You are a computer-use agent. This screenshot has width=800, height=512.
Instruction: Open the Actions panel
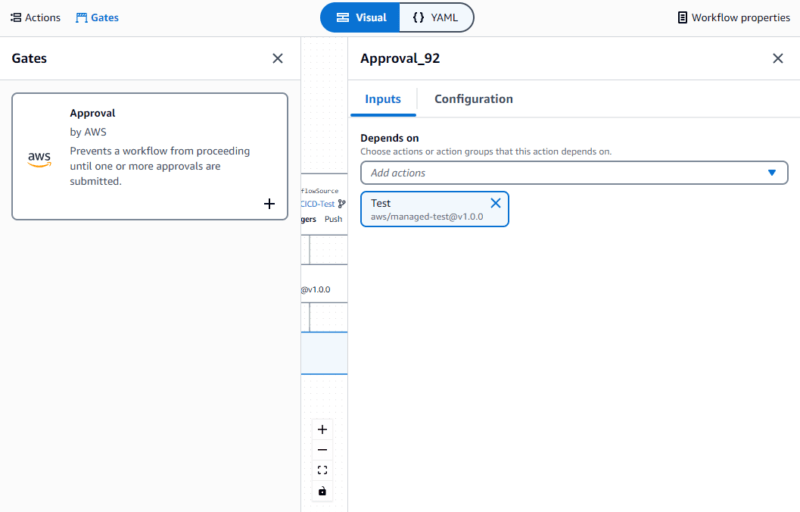tap(35, 18)
